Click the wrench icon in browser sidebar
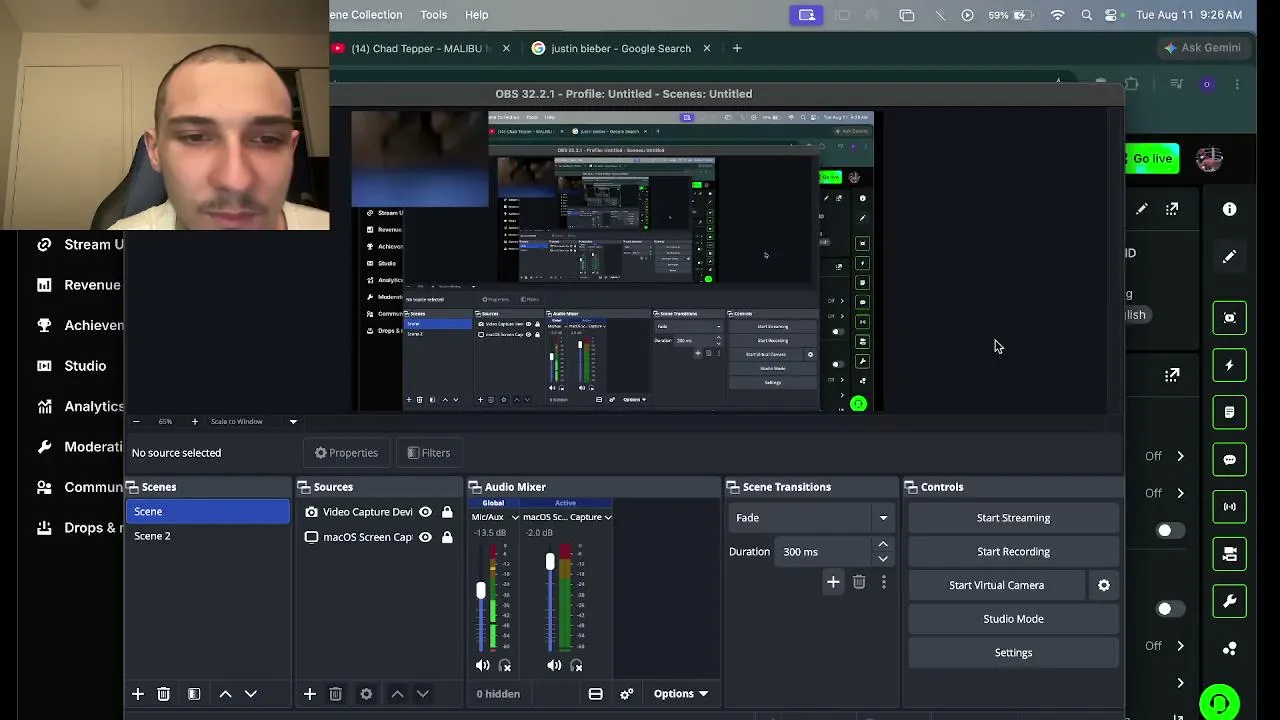Image resolution: width=1280 pixels, height=720 pixels. (1230, 602)
